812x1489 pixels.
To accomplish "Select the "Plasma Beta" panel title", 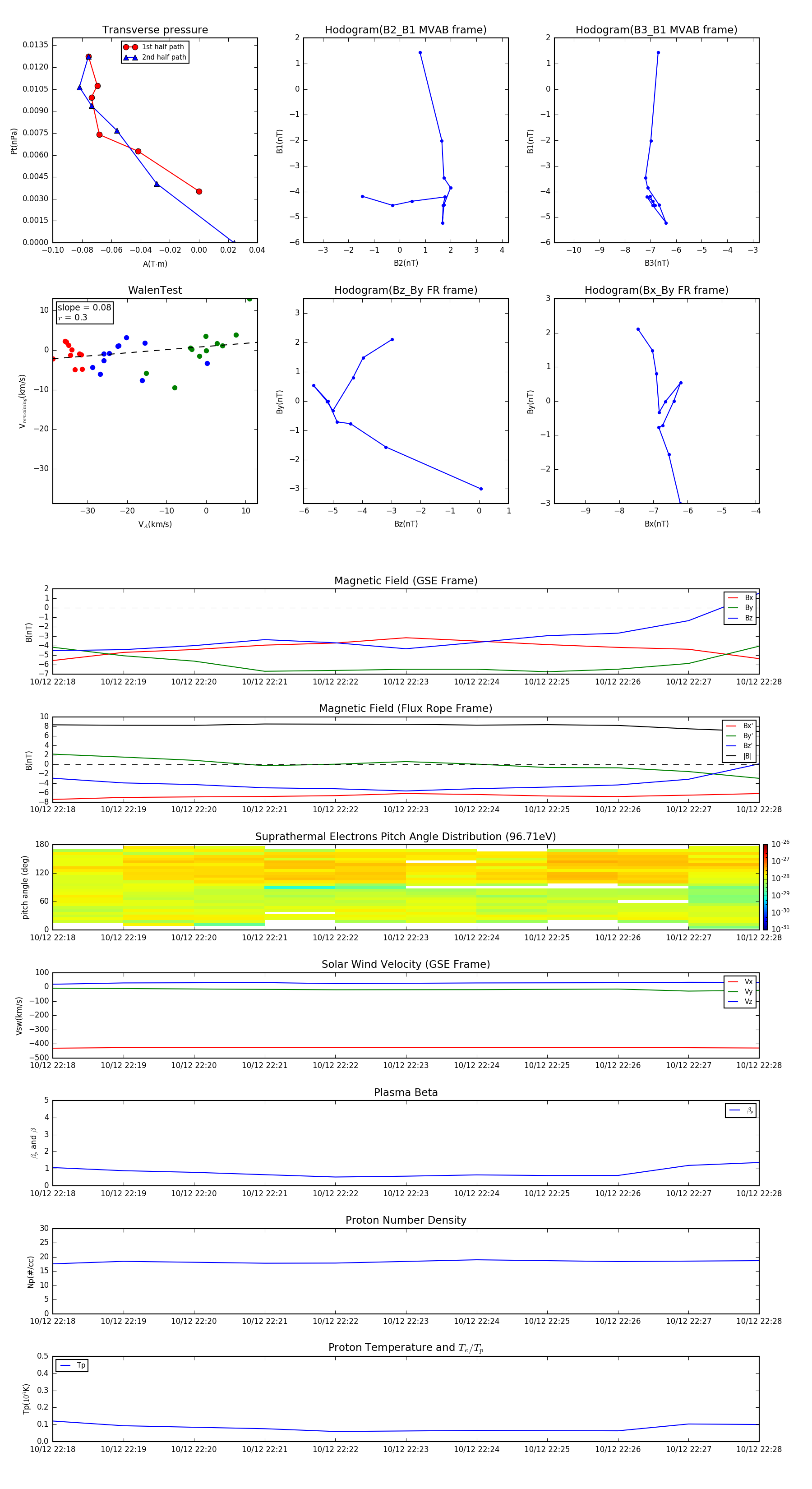I will (x=406, y=1092).
